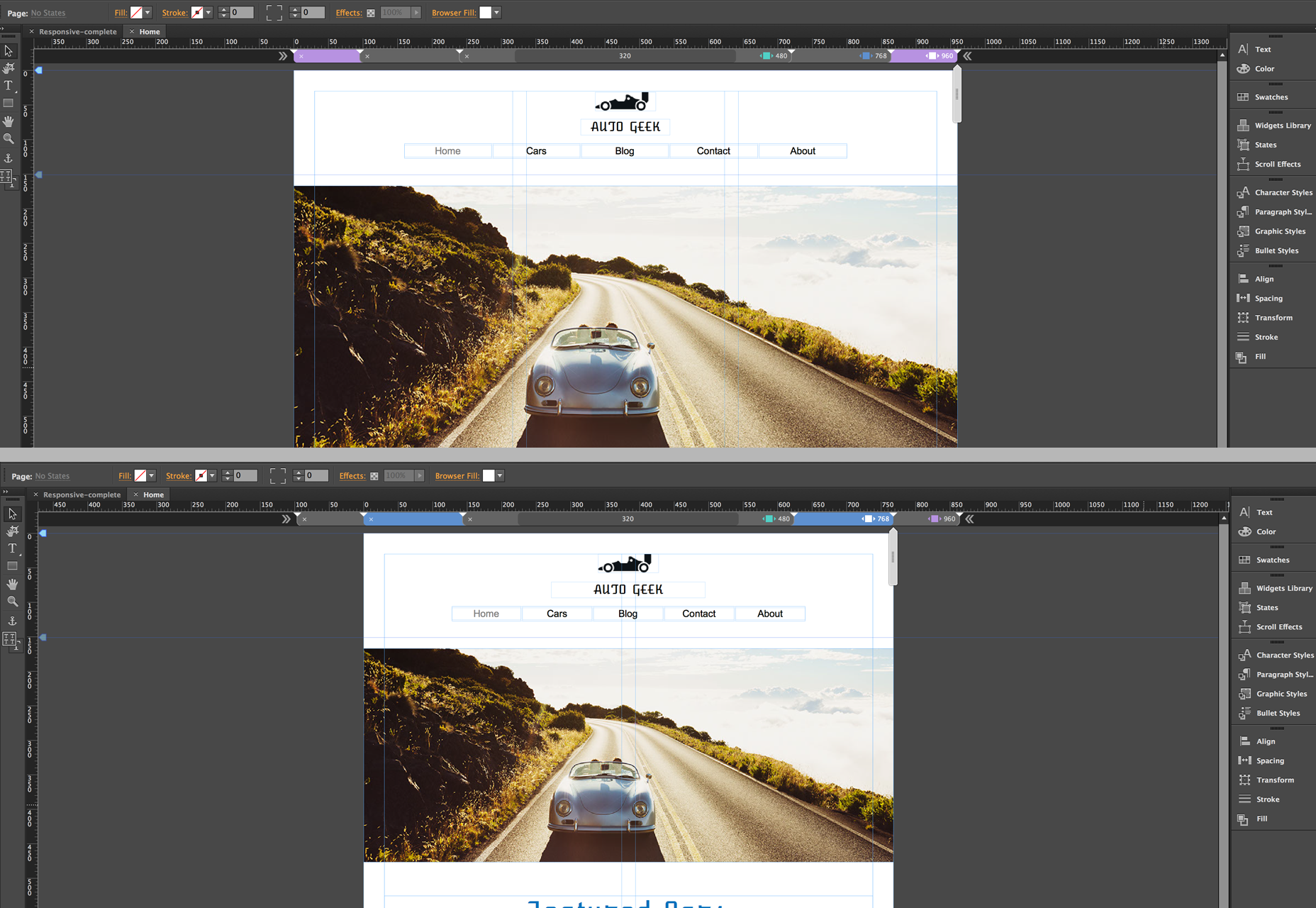The image size is (1316, 908).
Task: Select the Rectangle tool in top window
Action: click(x=9, y=103)
